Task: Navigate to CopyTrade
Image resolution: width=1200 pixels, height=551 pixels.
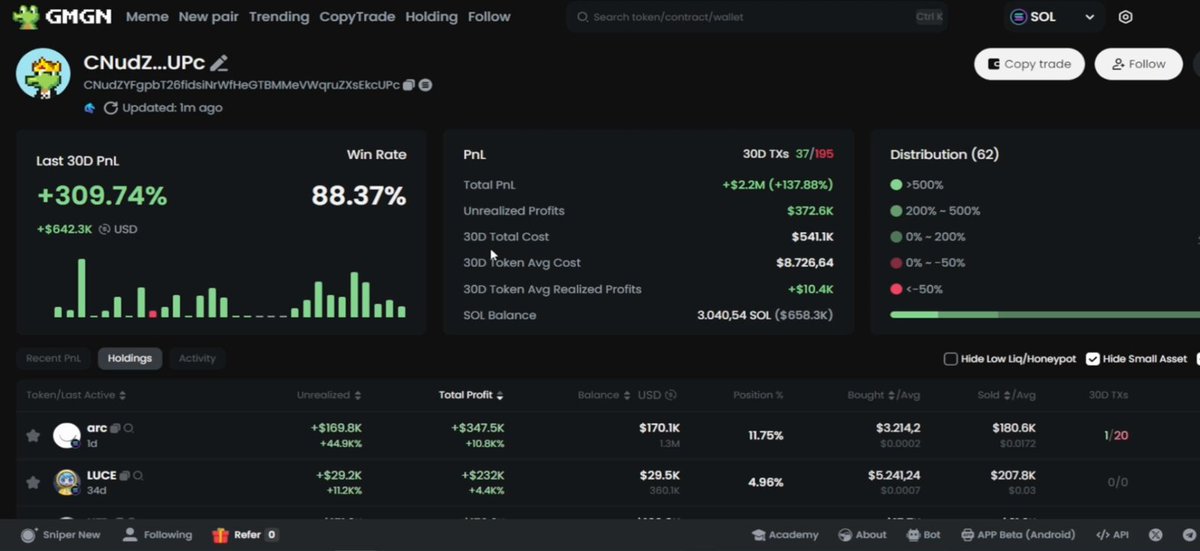Action: (x=357, y=17)
